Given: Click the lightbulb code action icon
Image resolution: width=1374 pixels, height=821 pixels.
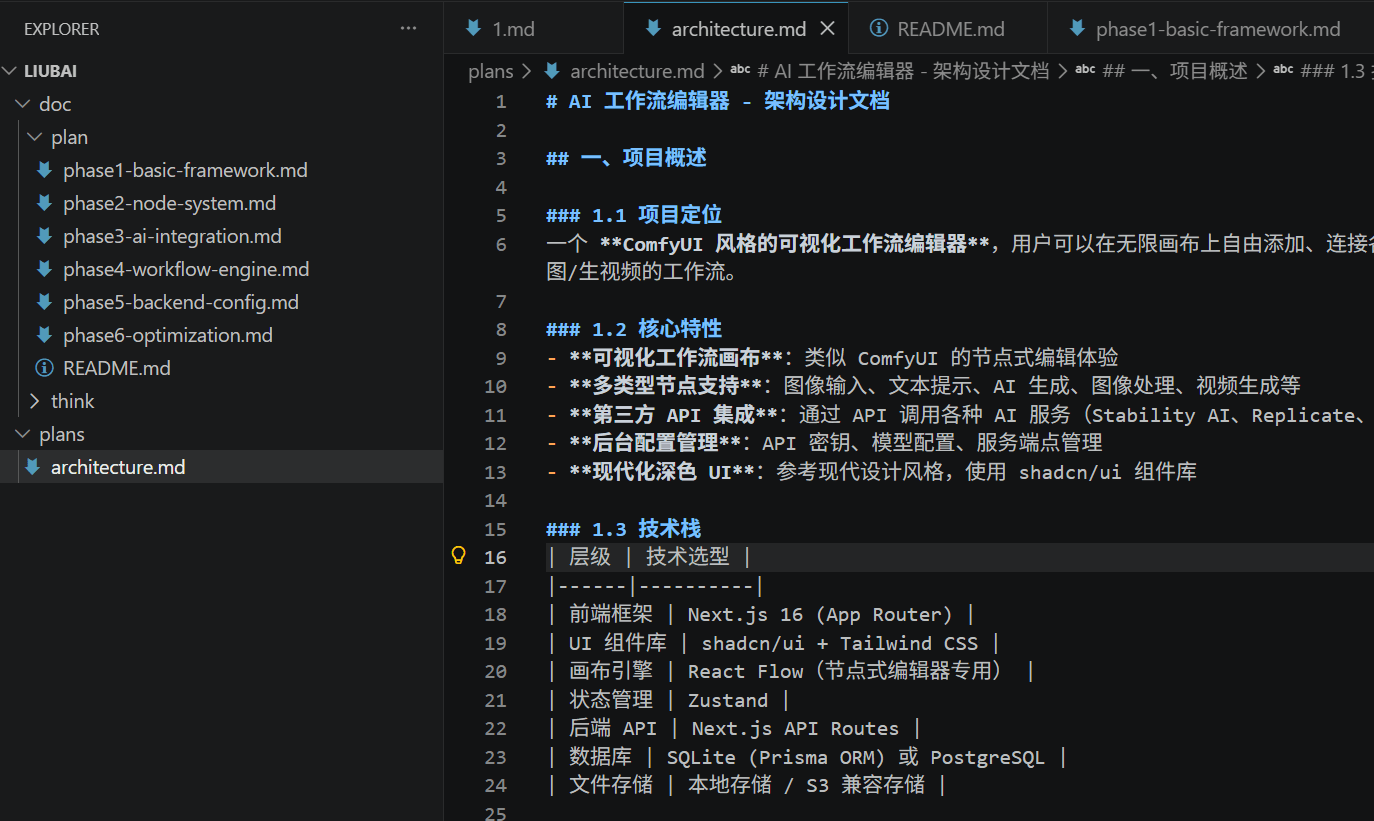Looking at the screenshot, I should (x=459, y=556).
